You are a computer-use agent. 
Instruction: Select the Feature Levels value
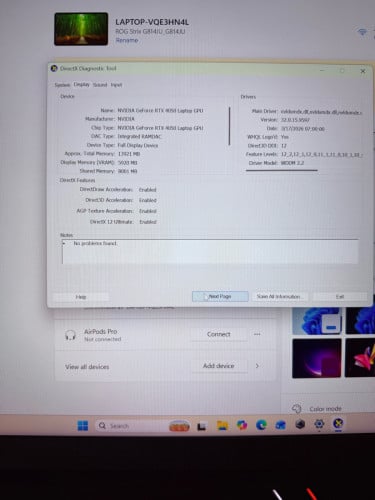322,154
